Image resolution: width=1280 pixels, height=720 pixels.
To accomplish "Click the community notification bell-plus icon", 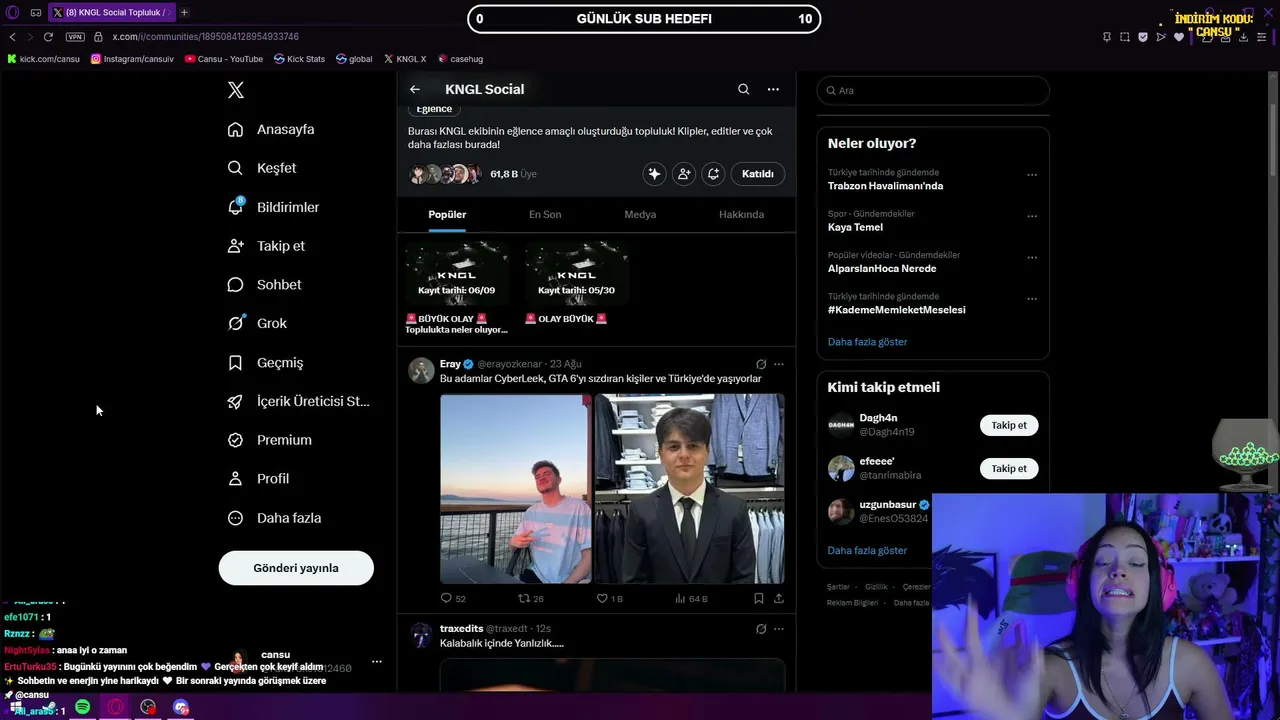I will tap(713, 174).
